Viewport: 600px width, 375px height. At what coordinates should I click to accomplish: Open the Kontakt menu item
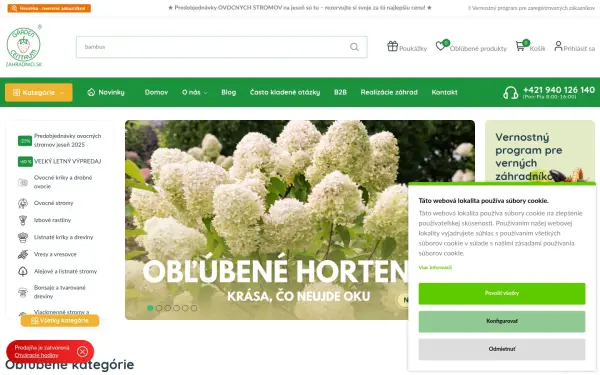[x=444, y=92]
